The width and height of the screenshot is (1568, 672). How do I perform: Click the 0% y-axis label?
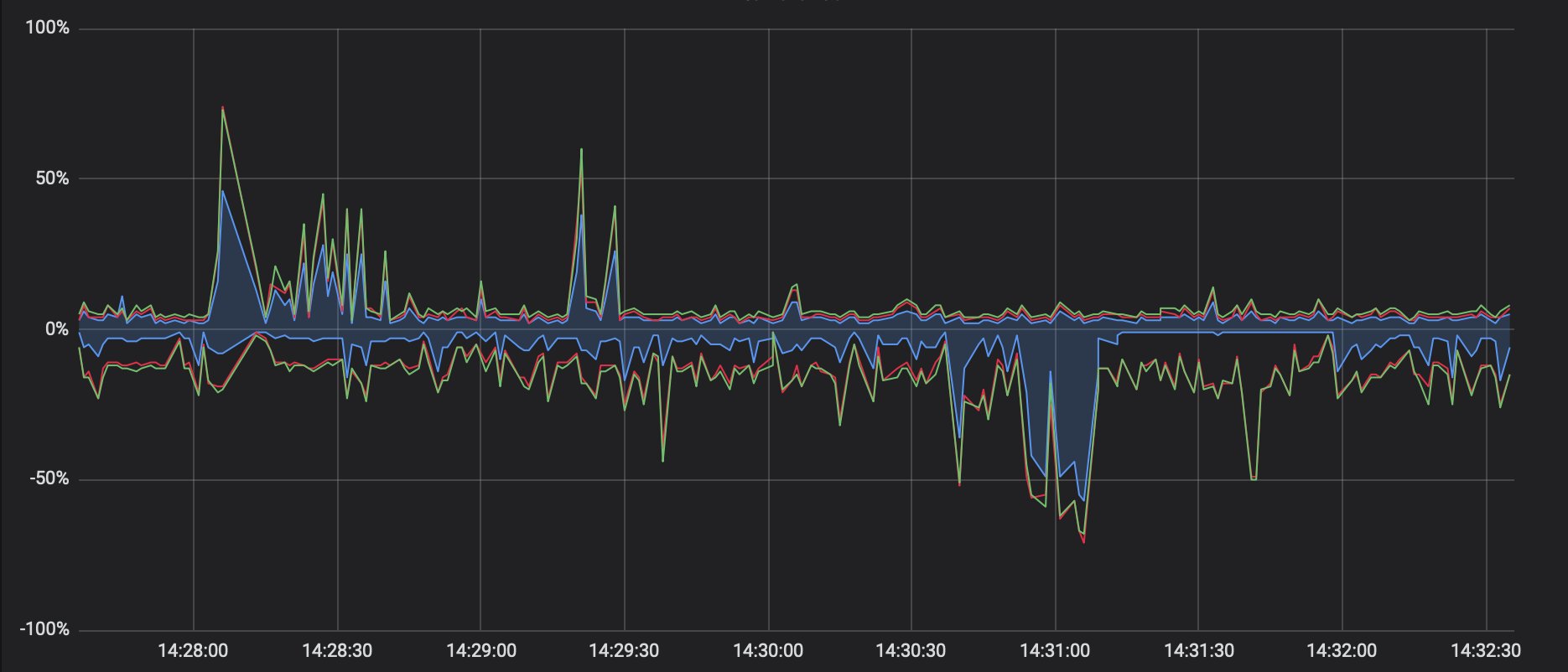coord(56,329)
